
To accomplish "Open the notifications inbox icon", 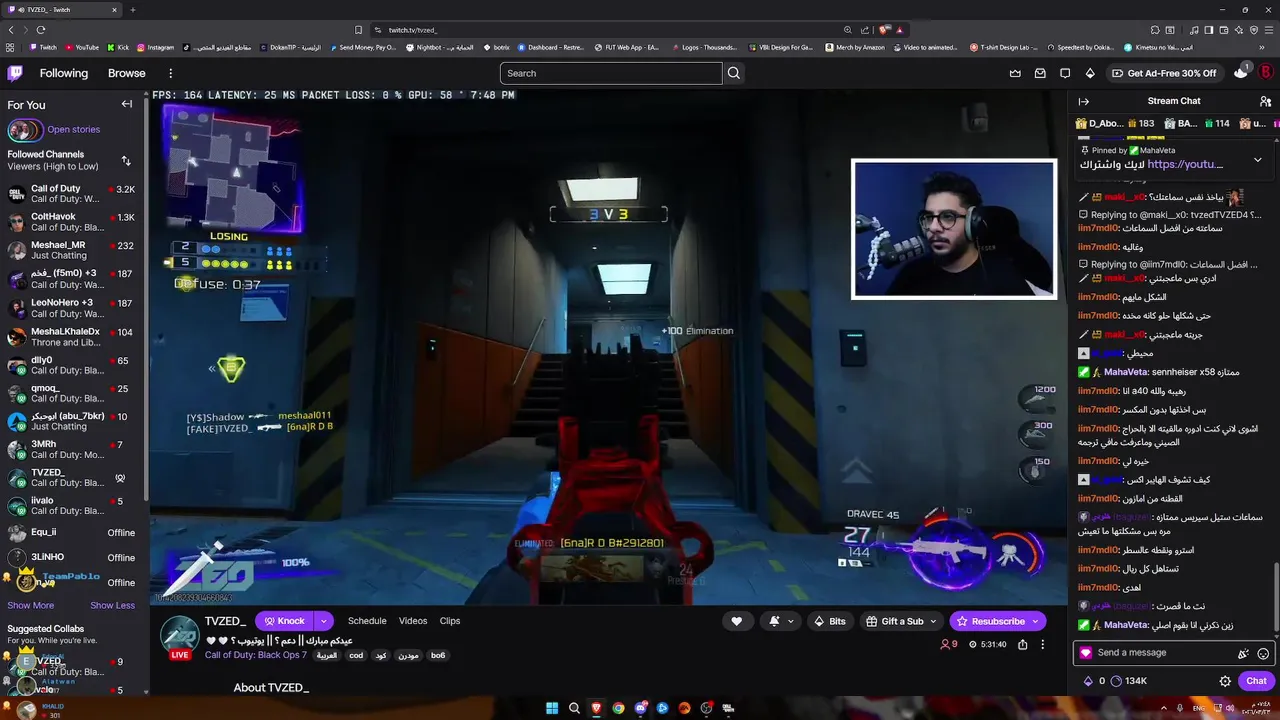I will click(x=1040, y=73).
